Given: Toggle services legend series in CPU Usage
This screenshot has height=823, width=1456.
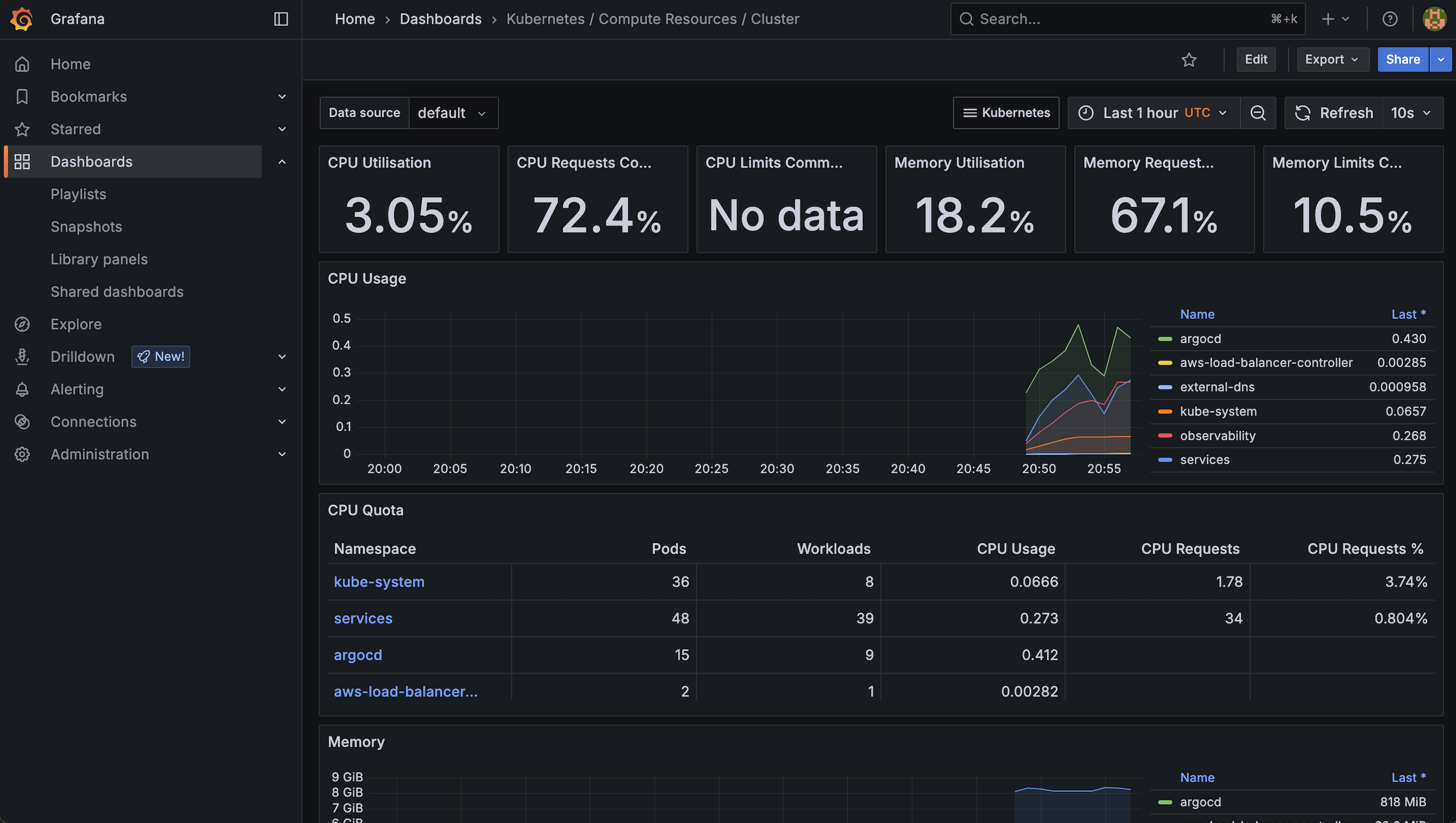Looking at the screenshot, I should coord(1205,460).
